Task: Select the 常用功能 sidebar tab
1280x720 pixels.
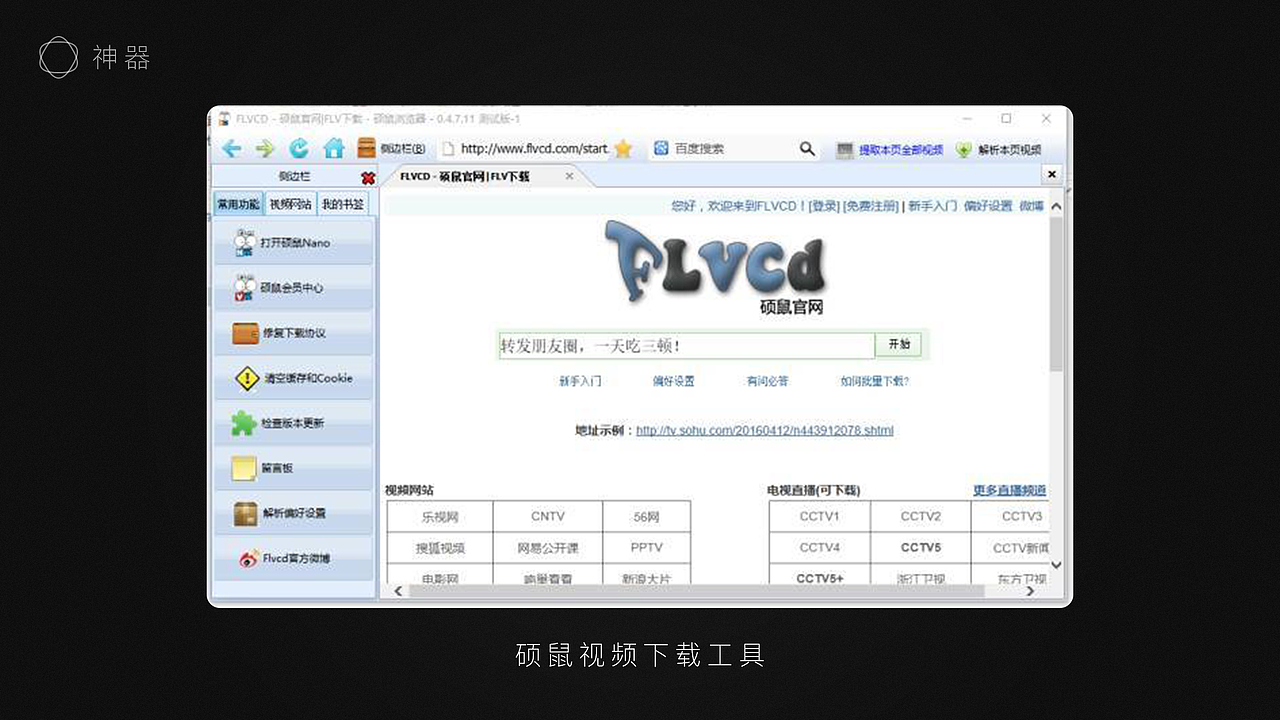Action: 238,204
